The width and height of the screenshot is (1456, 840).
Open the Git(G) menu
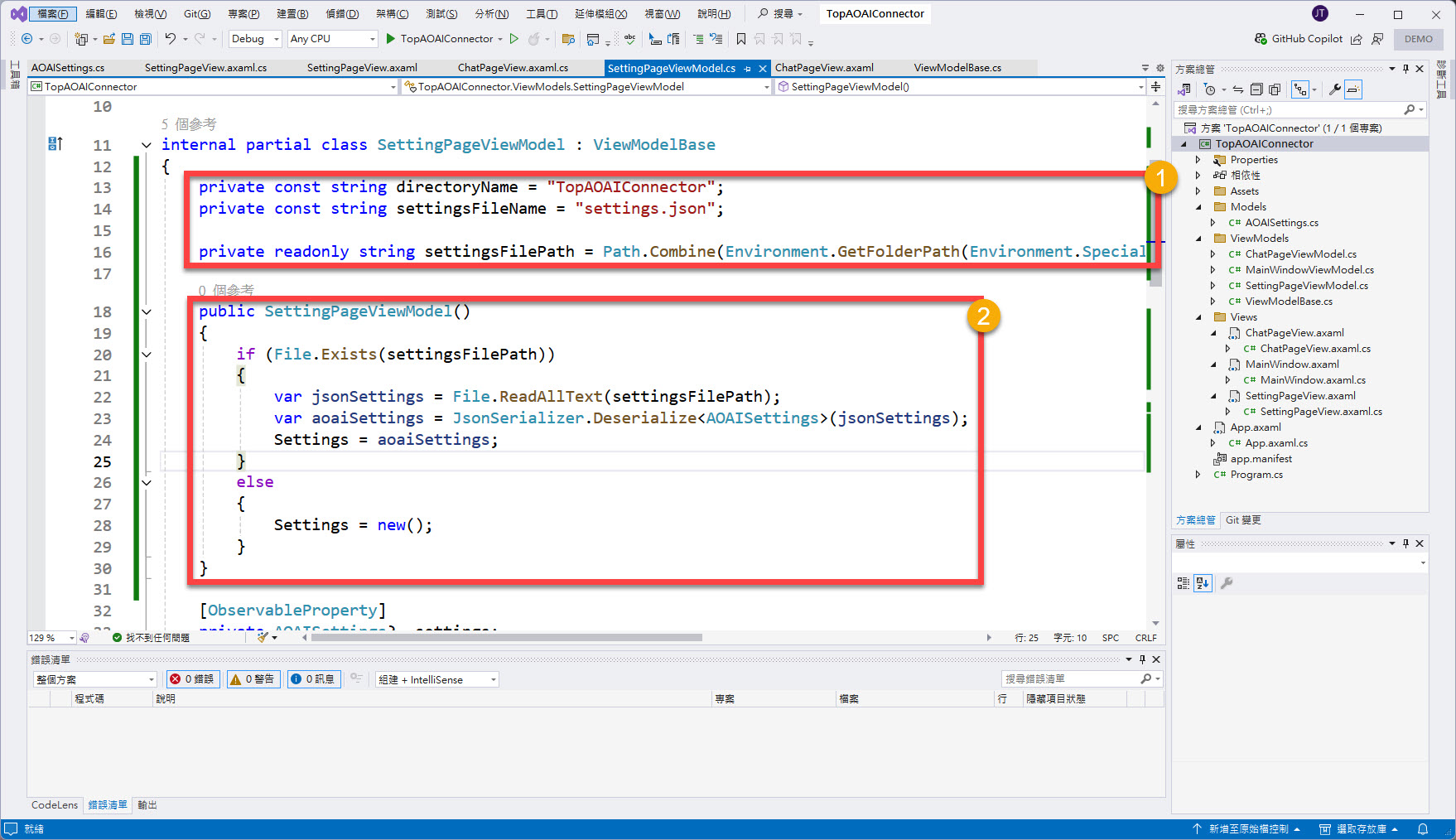197,14
